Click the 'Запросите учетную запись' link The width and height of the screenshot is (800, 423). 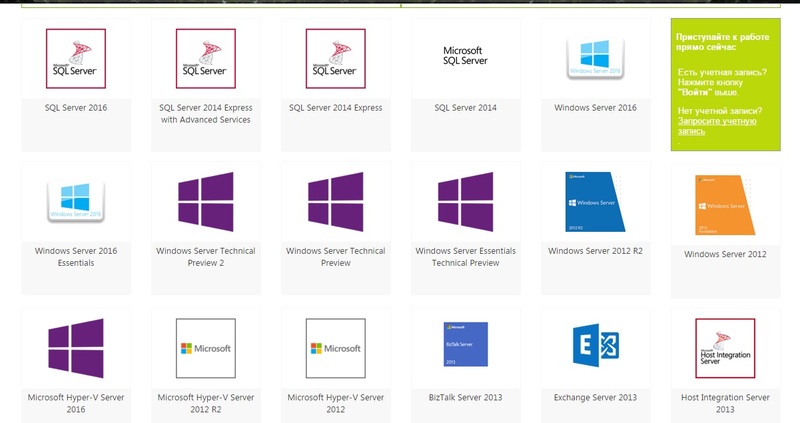tap(717, 126)
